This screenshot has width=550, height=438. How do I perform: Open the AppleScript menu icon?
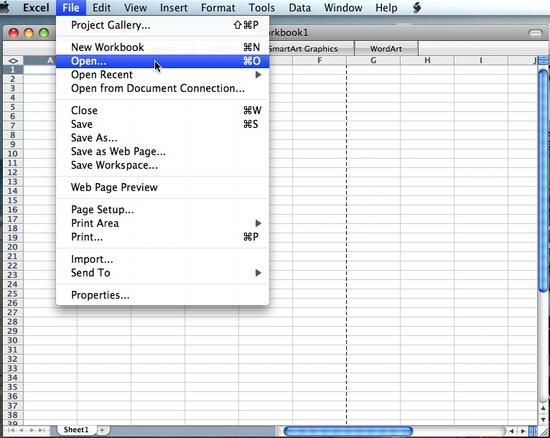[417, 8]
